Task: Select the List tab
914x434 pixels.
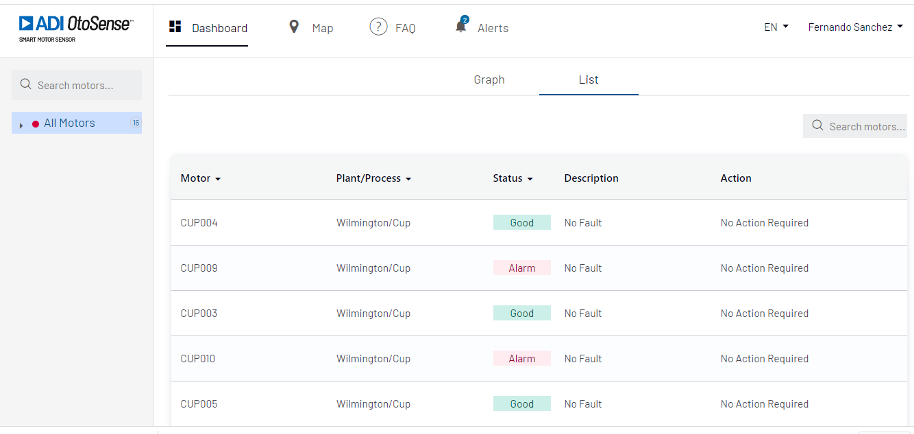Action: click(588, 80)
